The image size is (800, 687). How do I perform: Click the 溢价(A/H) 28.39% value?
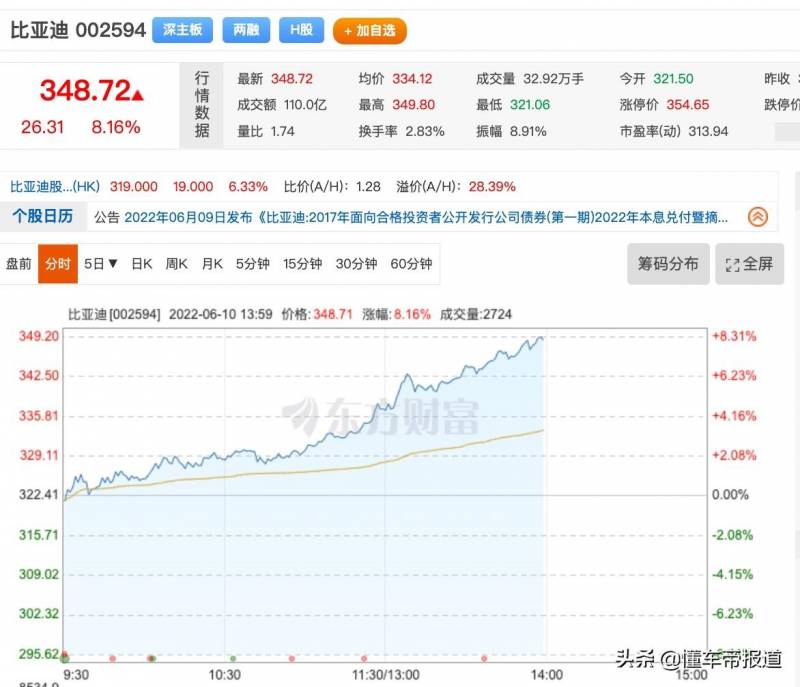click(492, 187)
